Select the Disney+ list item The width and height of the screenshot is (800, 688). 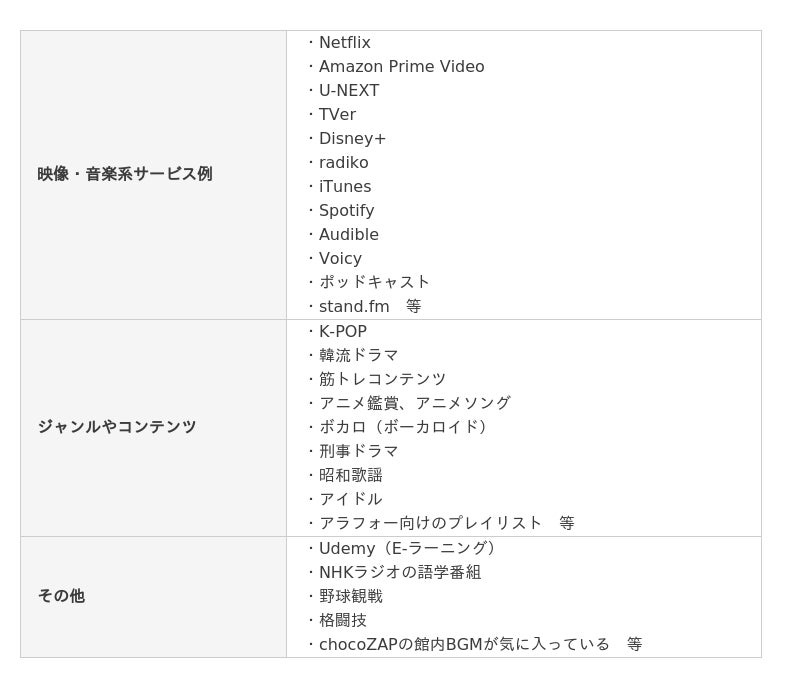tap(352, 139)
